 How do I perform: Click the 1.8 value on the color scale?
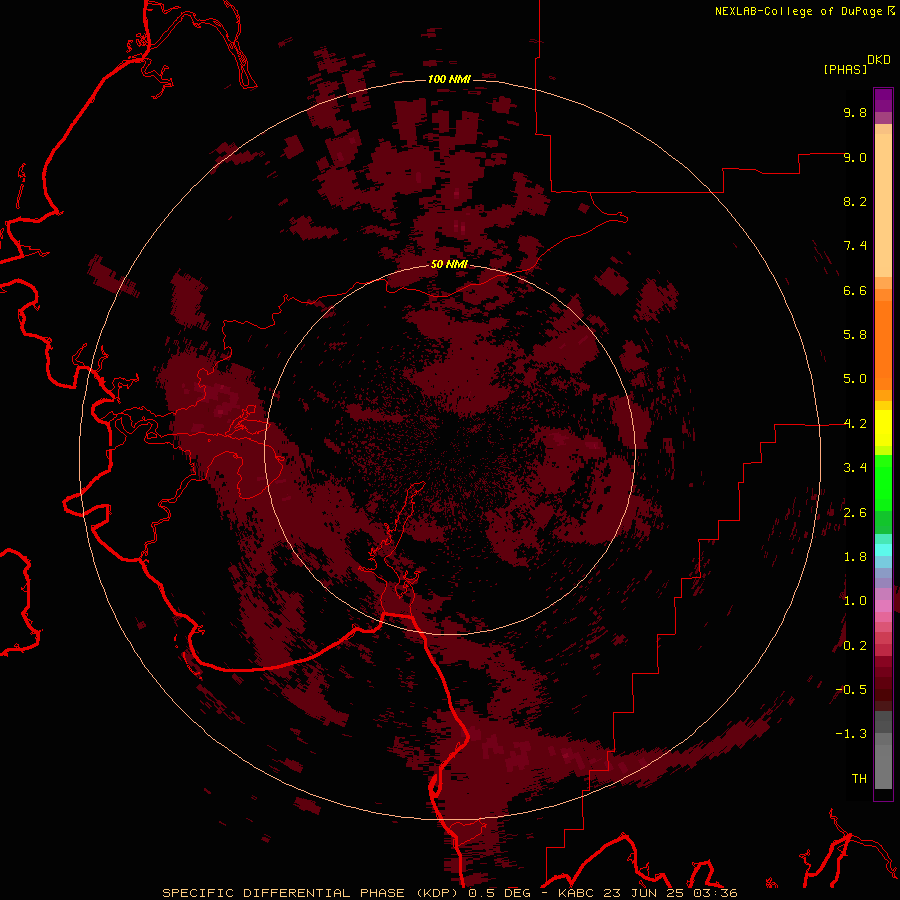(x=855, y=557)
